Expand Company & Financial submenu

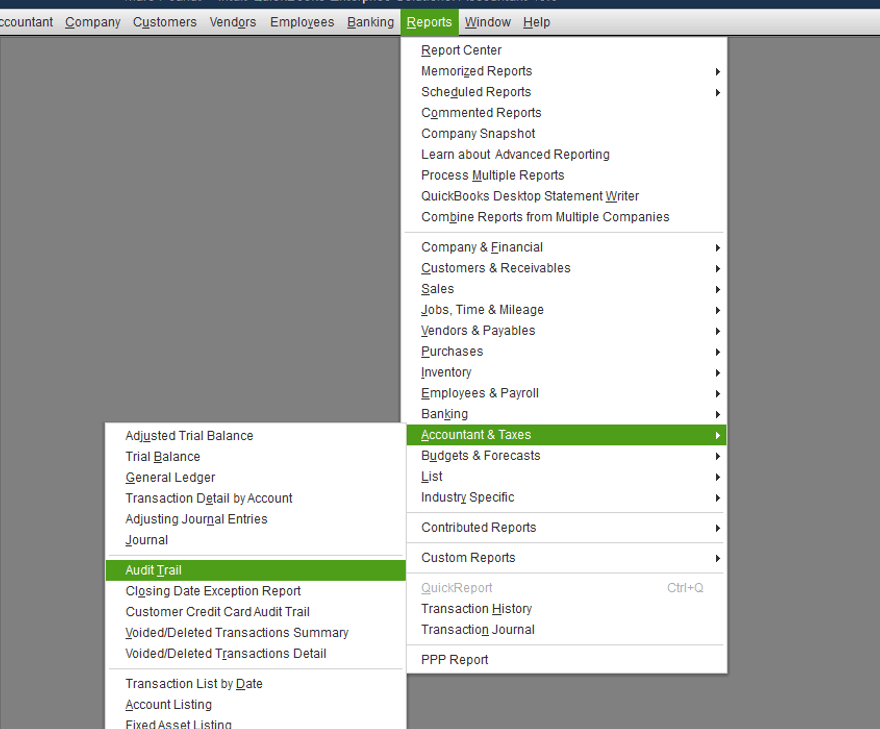pos(566,247)
